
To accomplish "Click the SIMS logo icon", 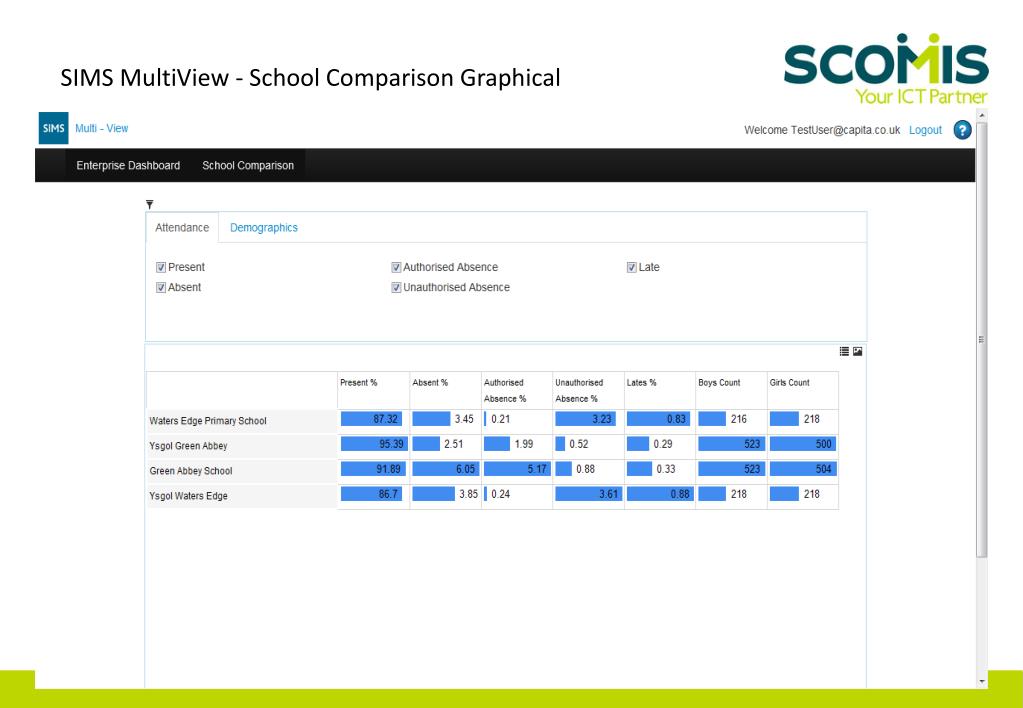I will [53, 128].
